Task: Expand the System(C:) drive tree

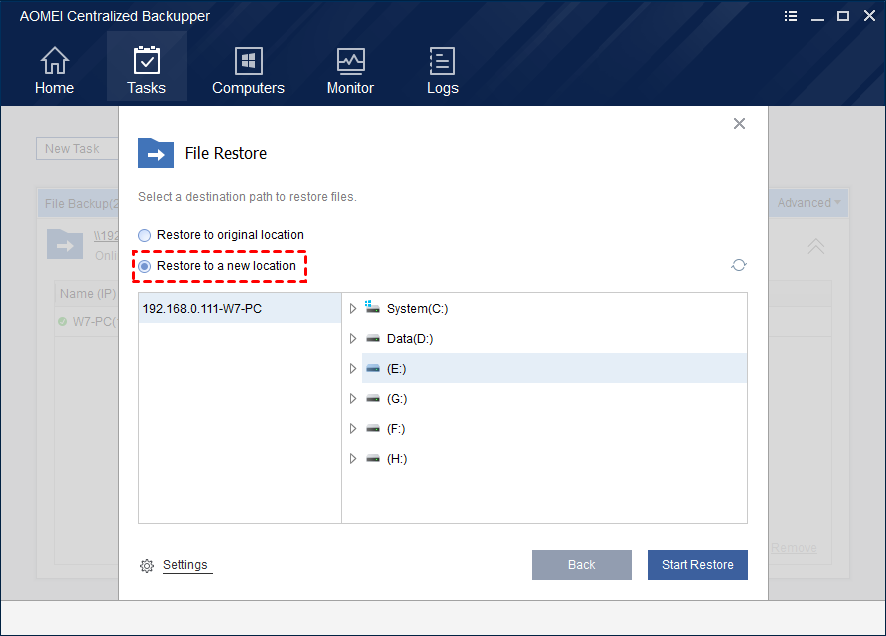Action: tap(353, 308)
